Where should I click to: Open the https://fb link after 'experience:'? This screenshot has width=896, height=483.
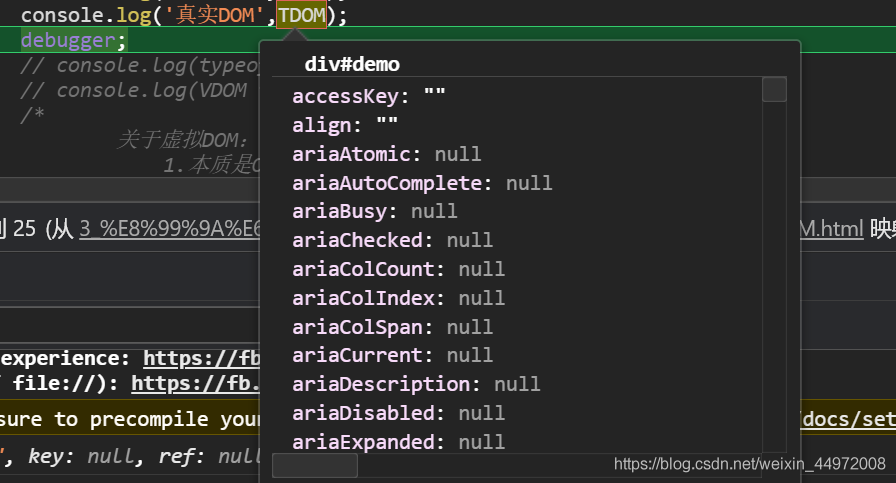(202, 358)
